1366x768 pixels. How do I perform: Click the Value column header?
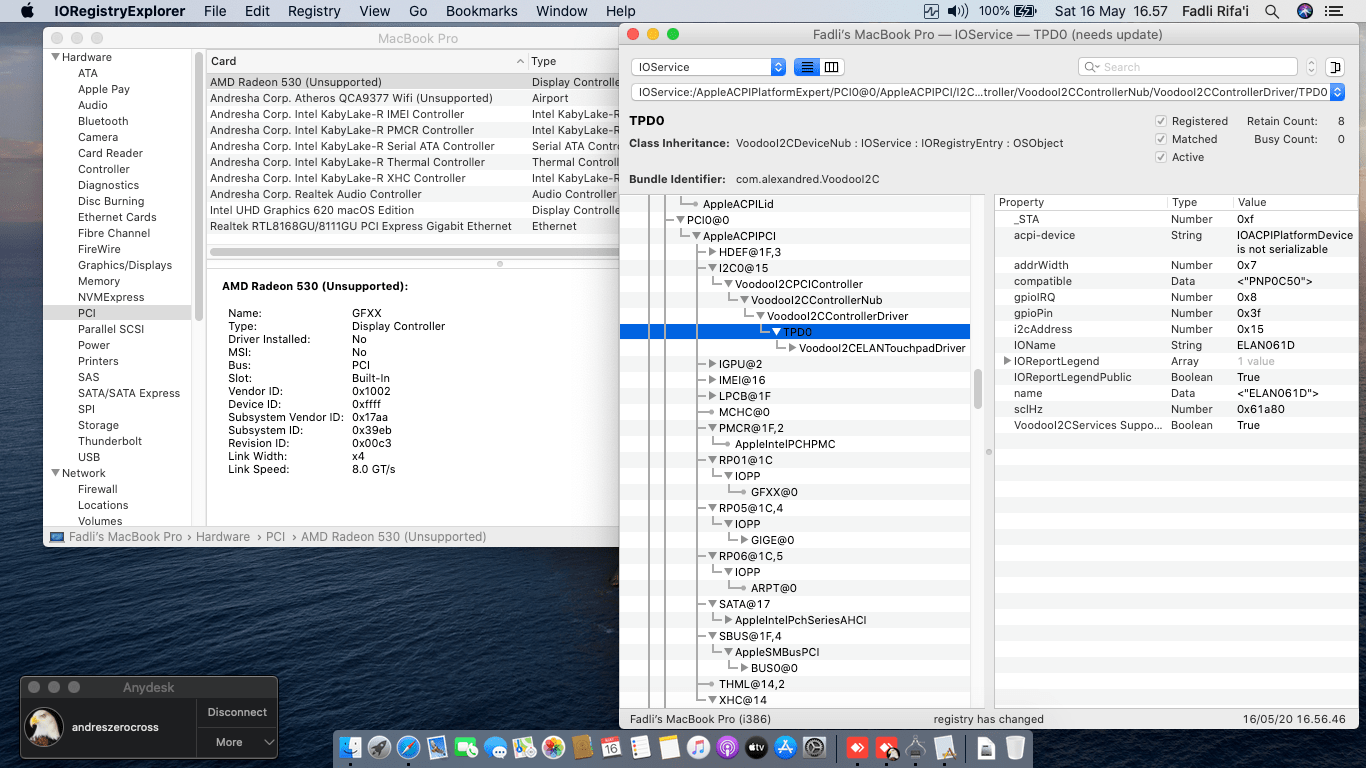(x=1294, y=202)
